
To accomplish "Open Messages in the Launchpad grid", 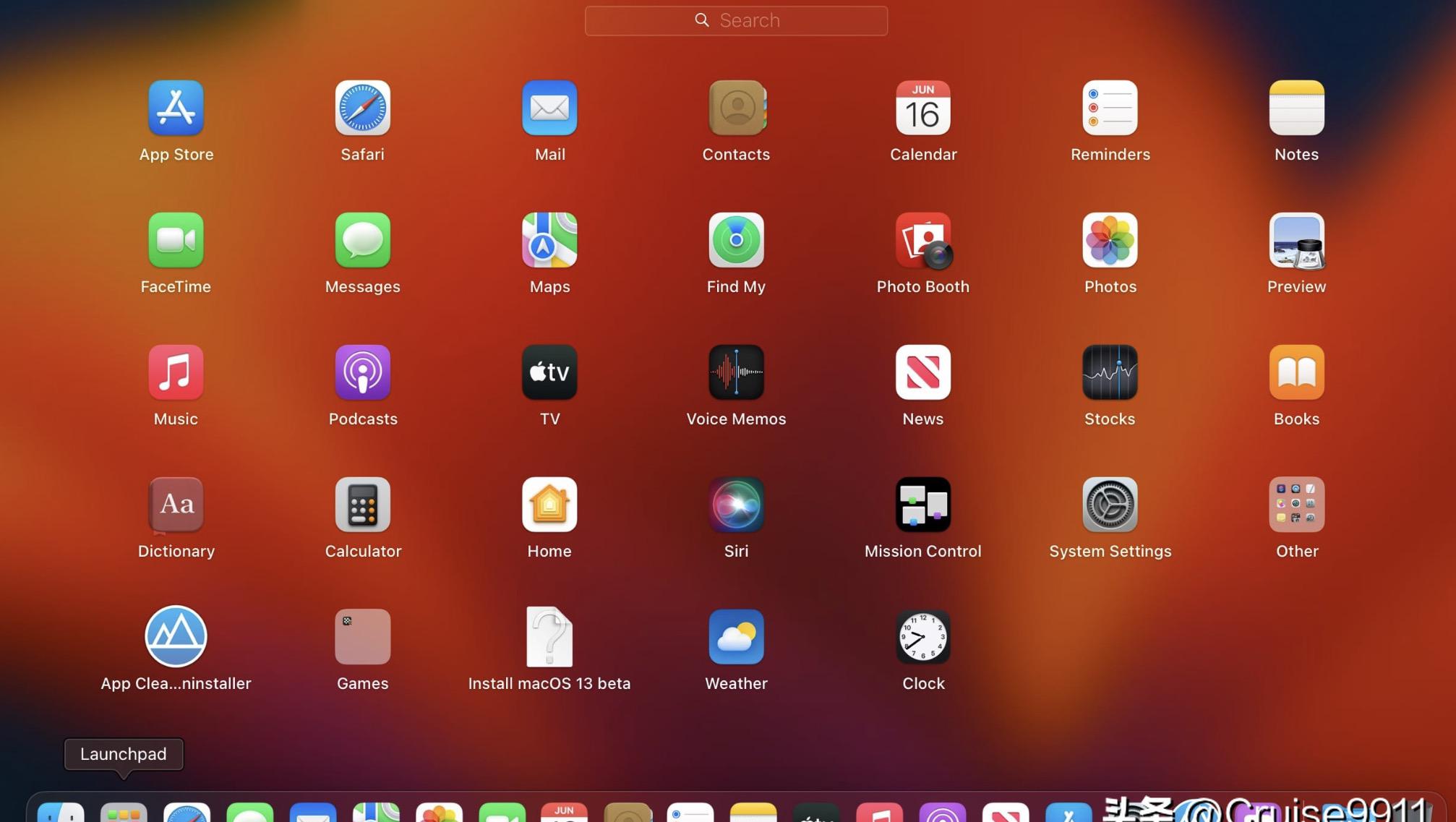I will pos(363,240).
